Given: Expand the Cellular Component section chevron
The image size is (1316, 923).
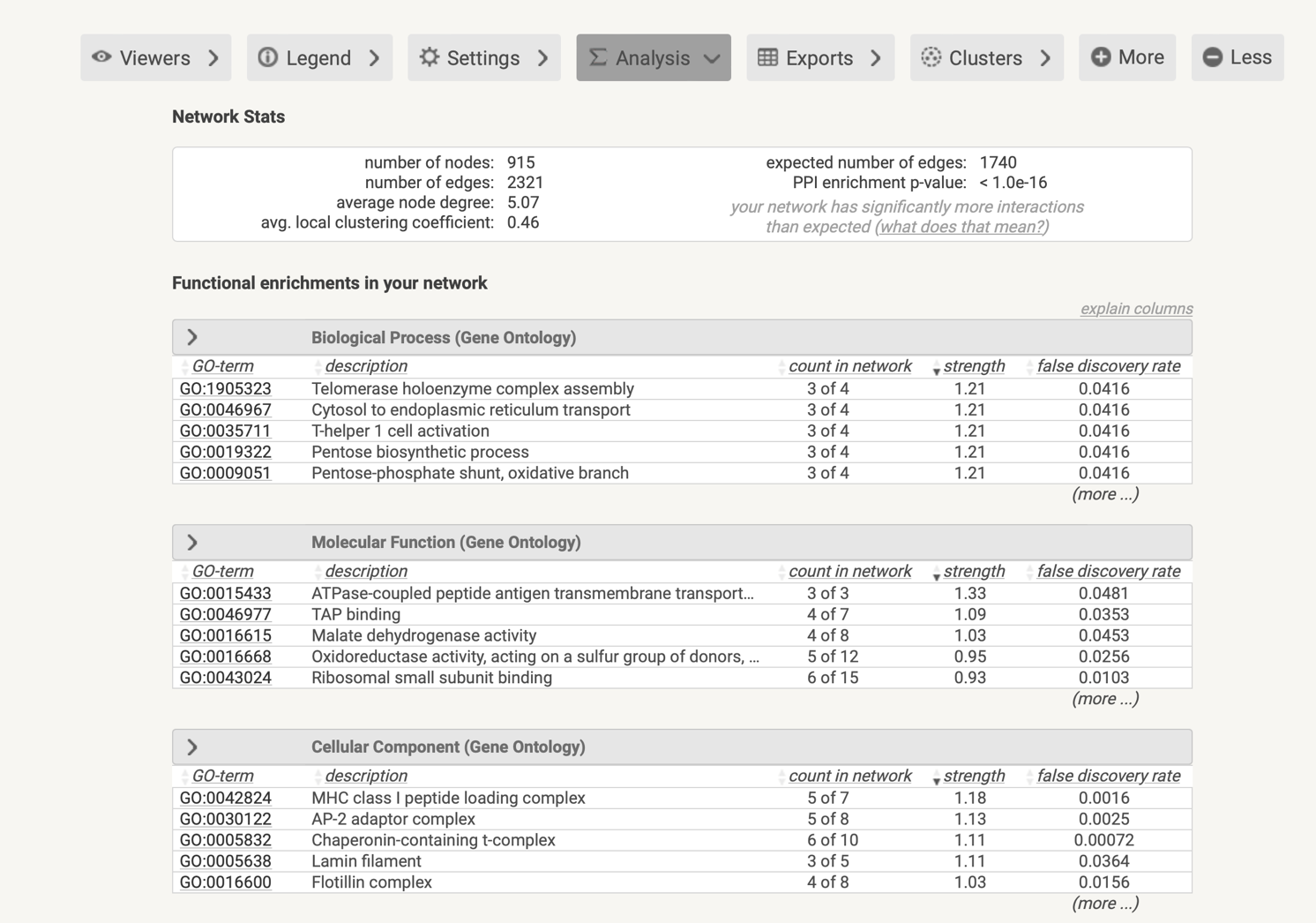Looking at the screenshot, I should click(192, 747).
